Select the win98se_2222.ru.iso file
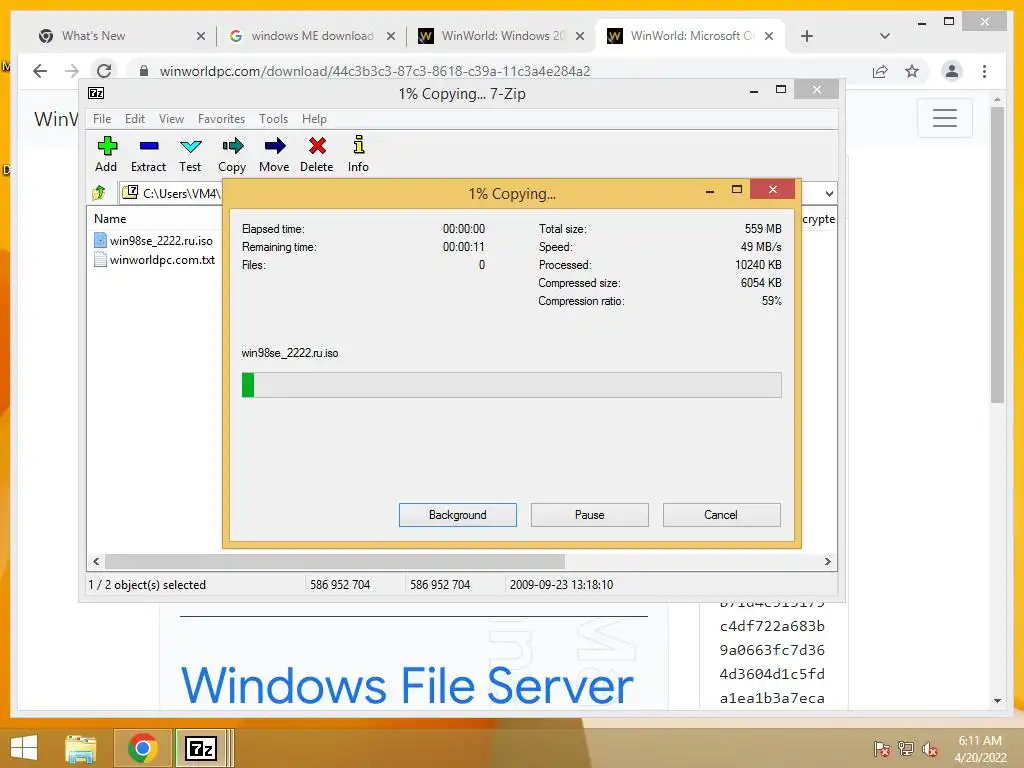The height and width of the screenshot is (768, 1024). pos(154,240)
